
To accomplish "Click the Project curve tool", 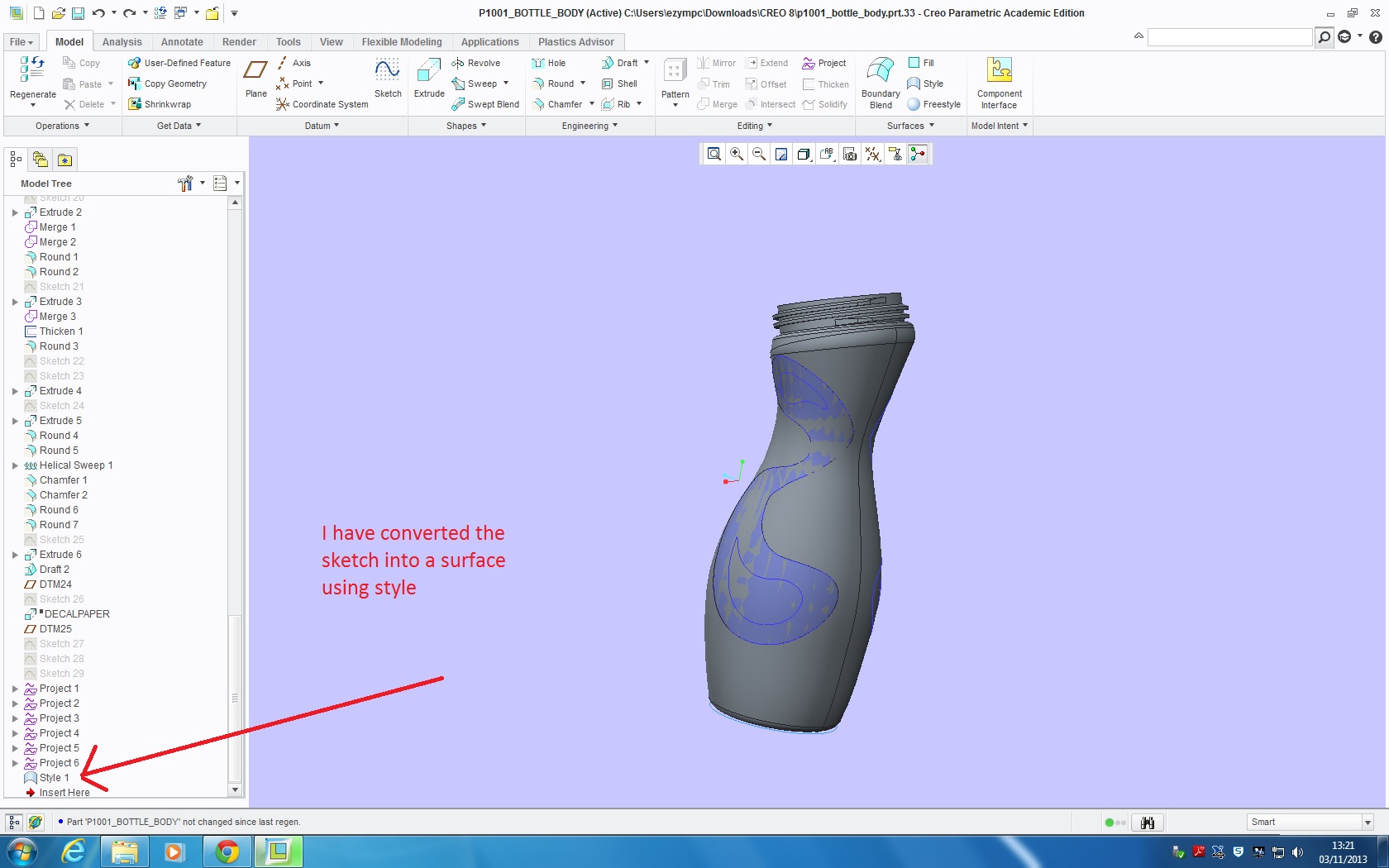I will pos(824,63).
